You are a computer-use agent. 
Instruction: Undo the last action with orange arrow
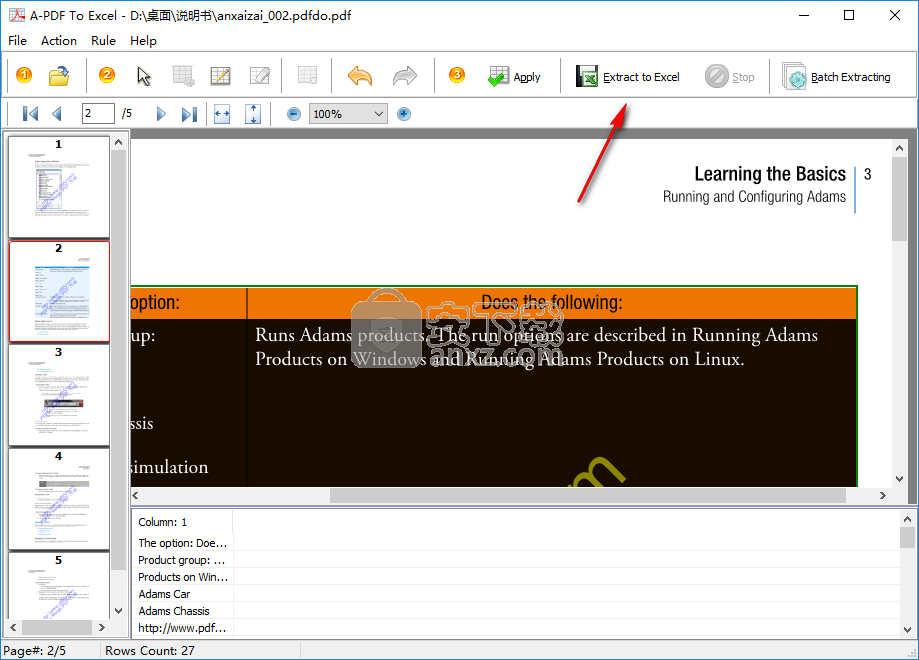pyautogui.click(x=360, y=76)
